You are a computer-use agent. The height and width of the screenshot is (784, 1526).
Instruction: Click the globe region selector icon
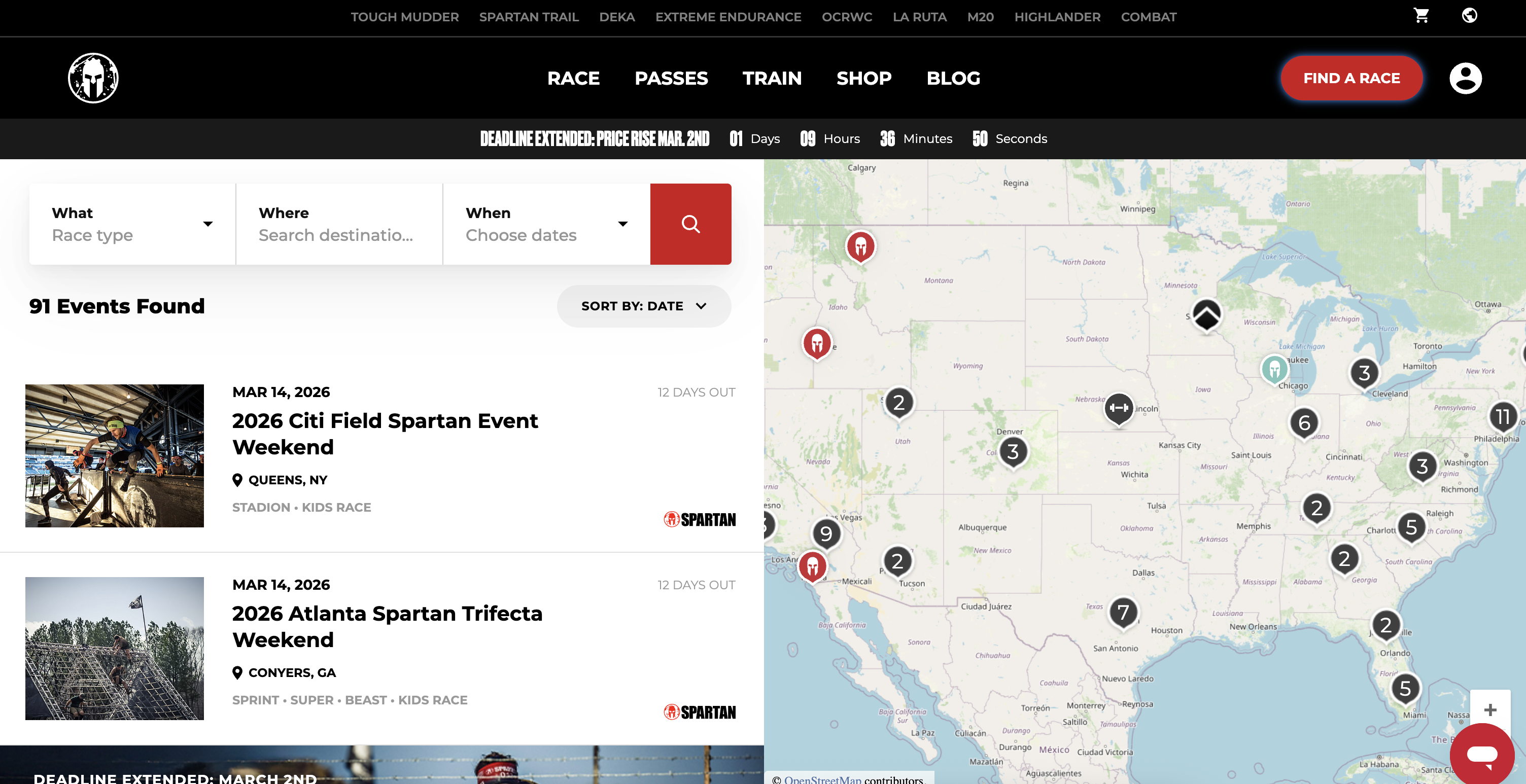click(1469, 15)
